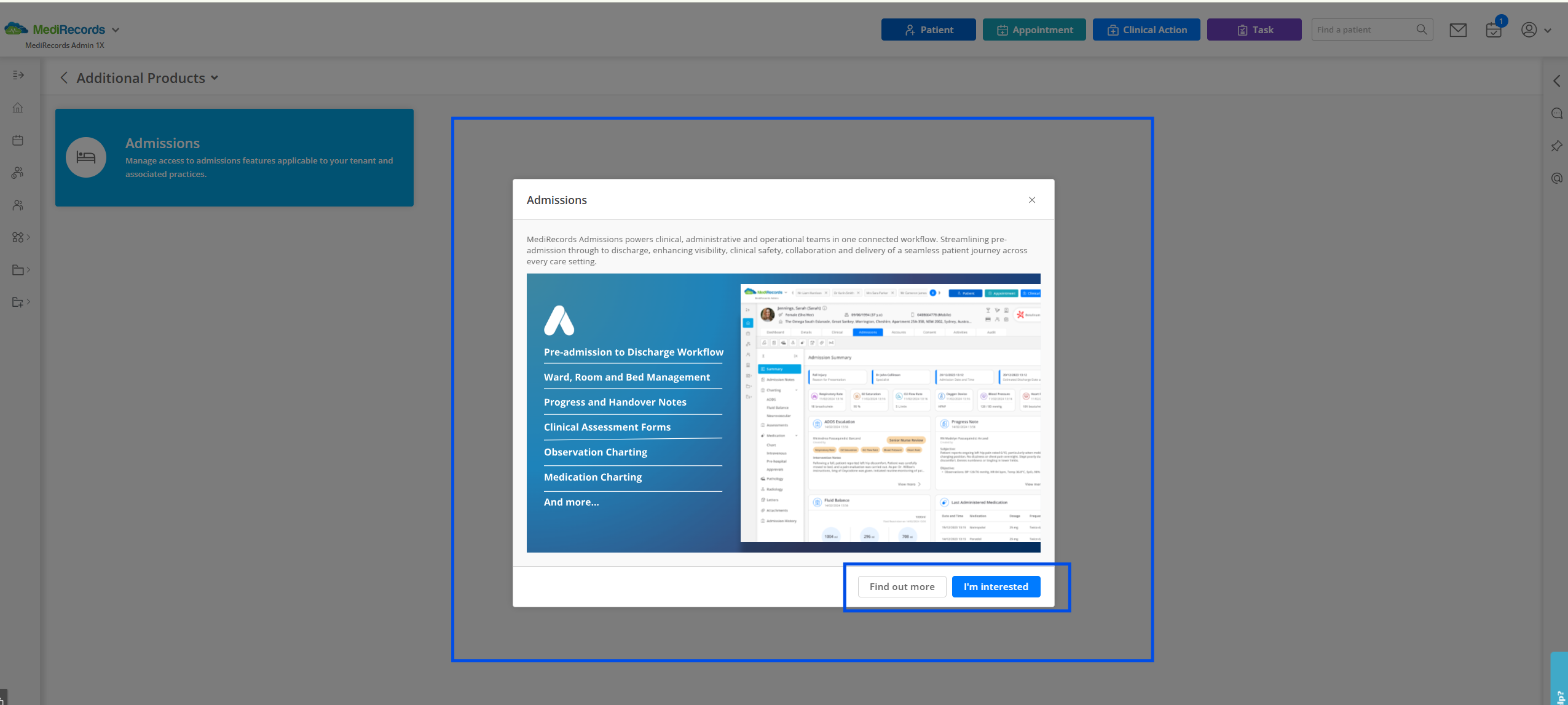1568x705 pixels.
Task: Click the at-sign mentions icon
Action: click(x=1556, y=178)
